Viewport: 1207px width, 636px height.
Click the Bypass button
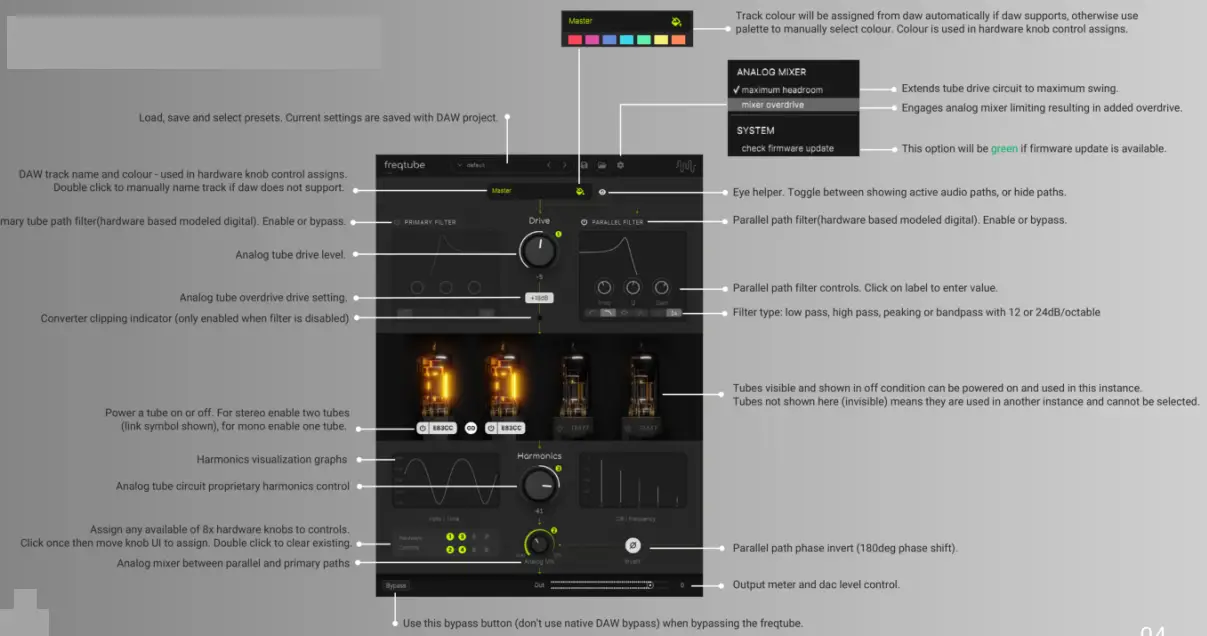coord(395,585)
